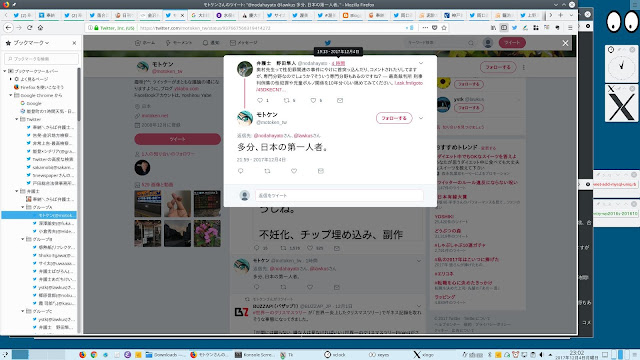Open the pink flowers media thumbnail
The width and height of the screenshot is (640, 360).
pos(207,233)
